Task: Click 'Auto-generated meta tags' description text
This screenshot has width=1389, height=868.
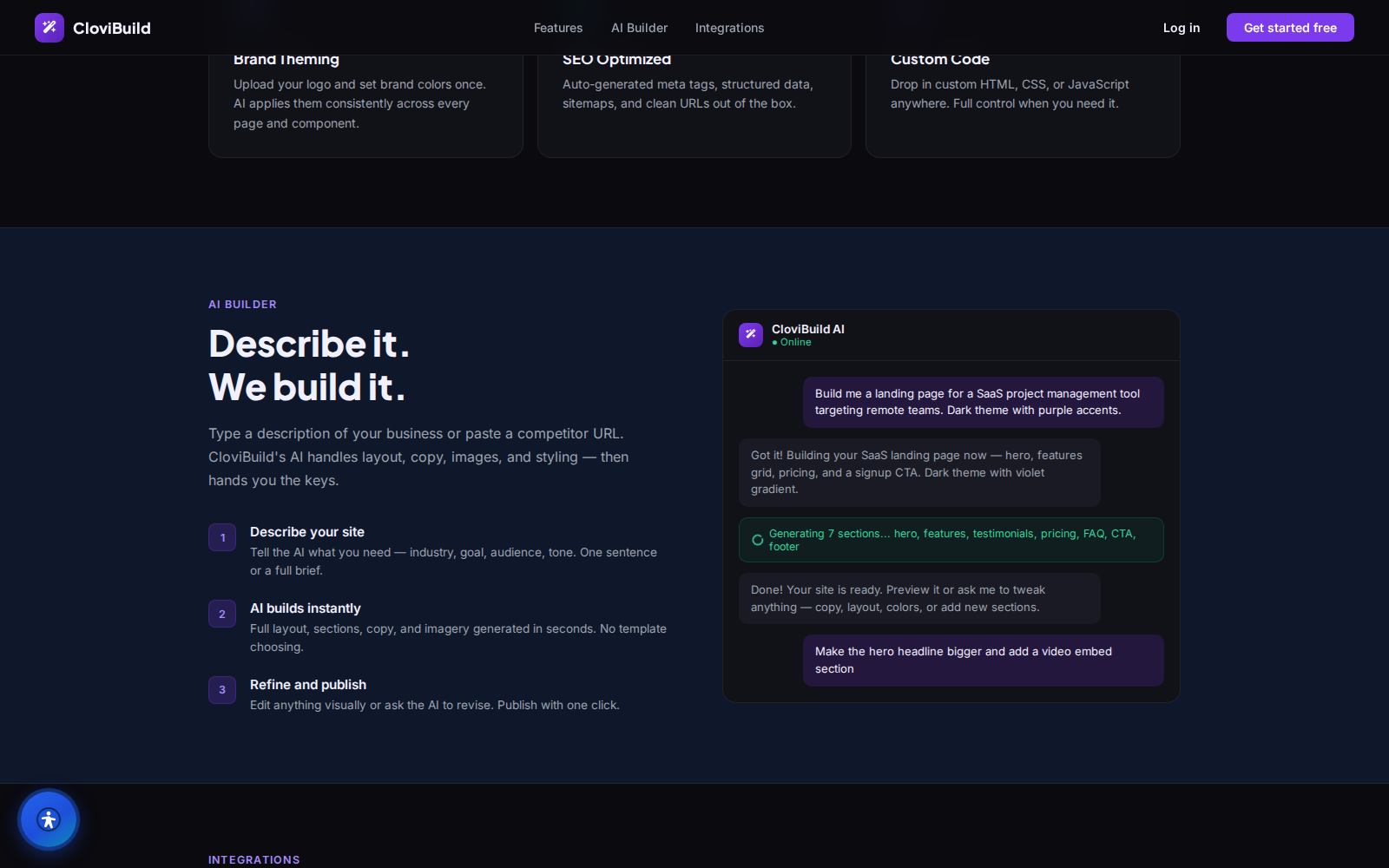Action: [688, 94]
